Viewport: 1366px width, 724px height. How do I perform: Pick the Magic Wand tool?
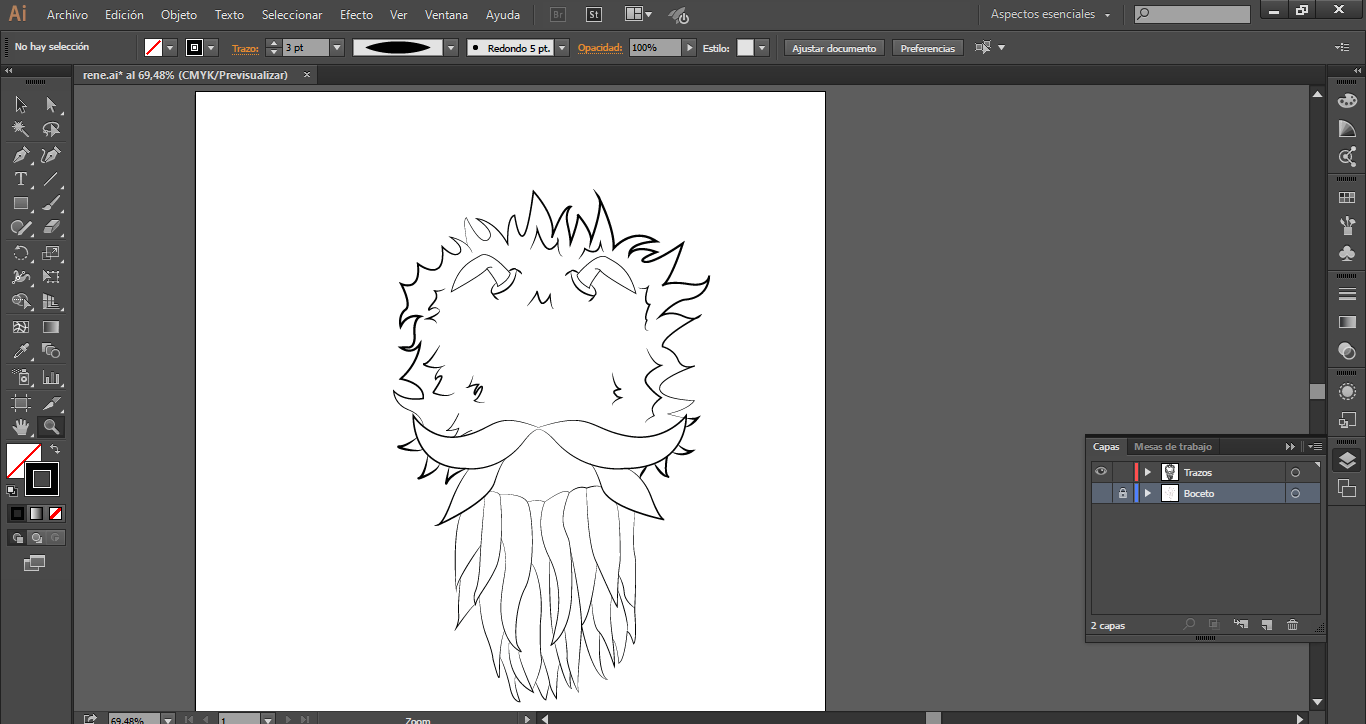20,130
